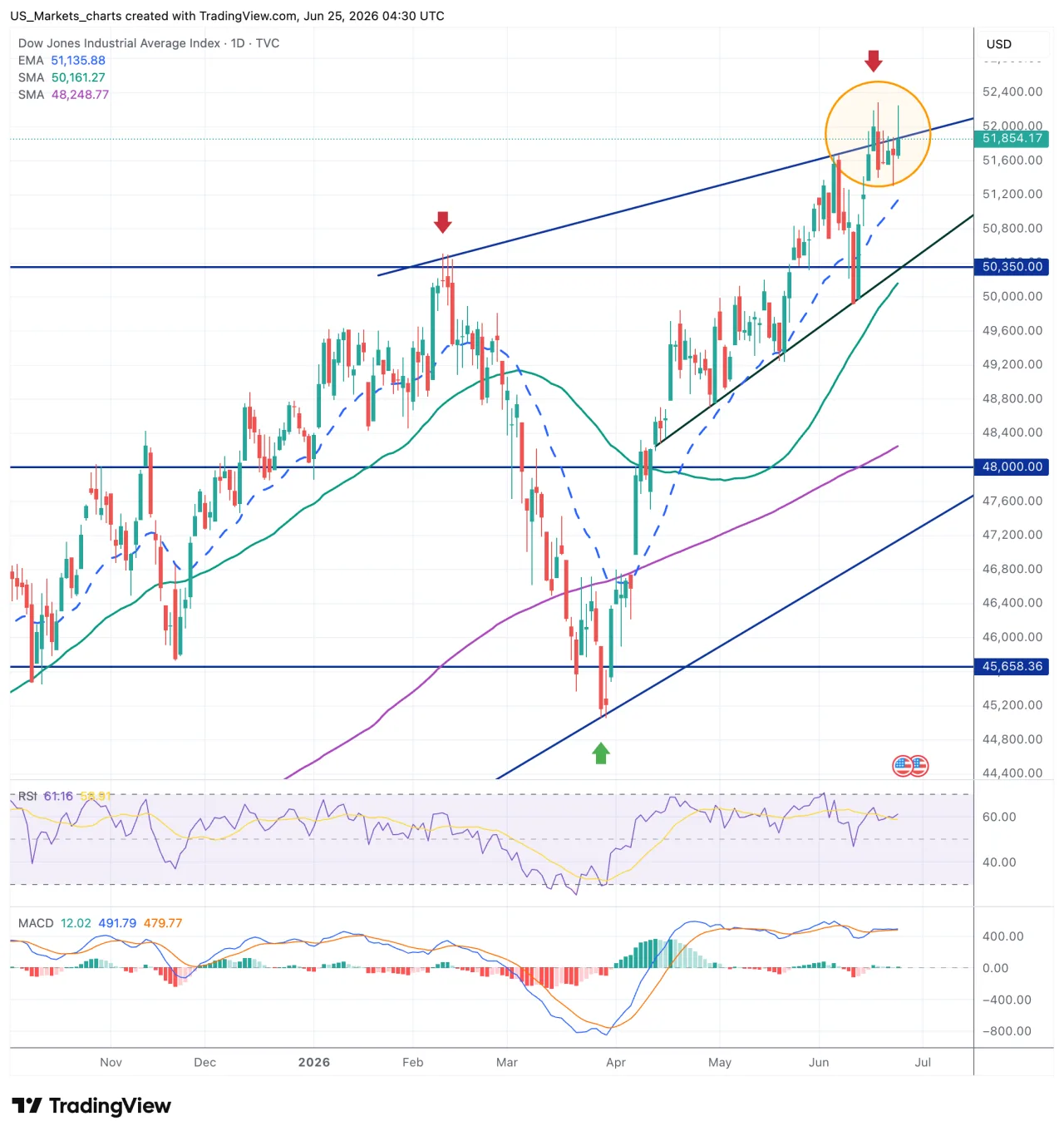Click the 48,000.00 horizontal line price tag
The height and width of the screenshot is (1136, 1064).
pos(1012,467)
